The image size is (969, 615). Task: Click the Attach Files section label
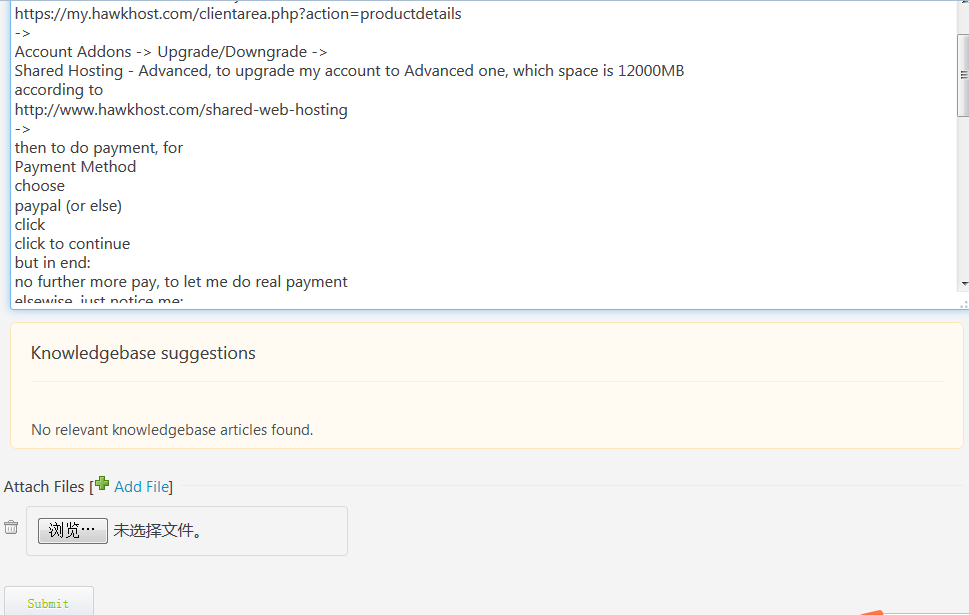44,487
